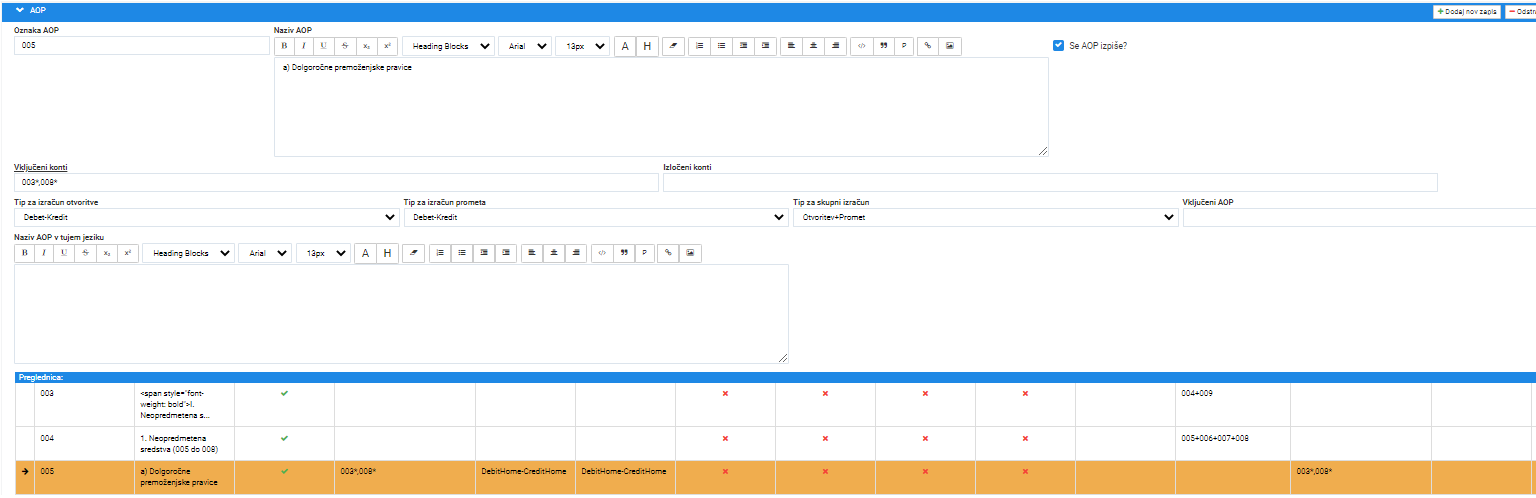
Task: Insert blockquote in Naziv AOP toolbar
Action: [x=883, y=46]
